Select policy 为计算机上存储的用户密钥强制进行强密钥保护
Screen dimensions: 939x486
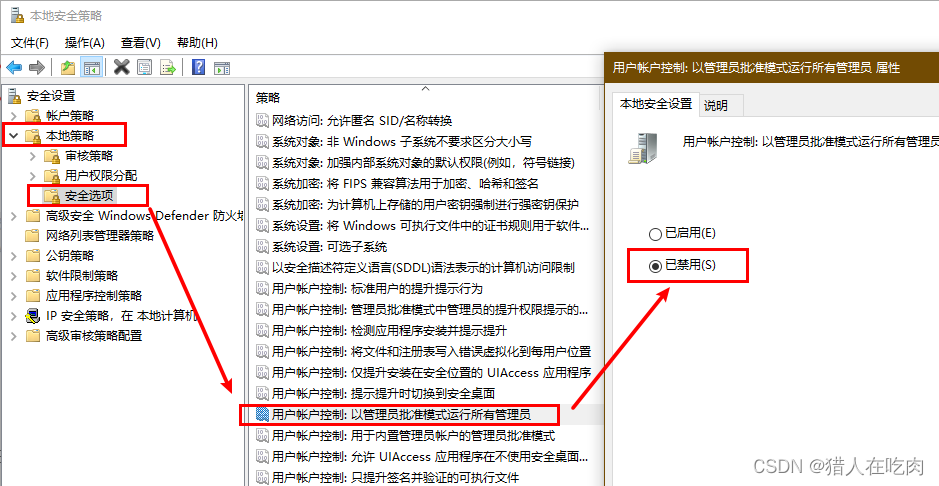click(426, 204)
